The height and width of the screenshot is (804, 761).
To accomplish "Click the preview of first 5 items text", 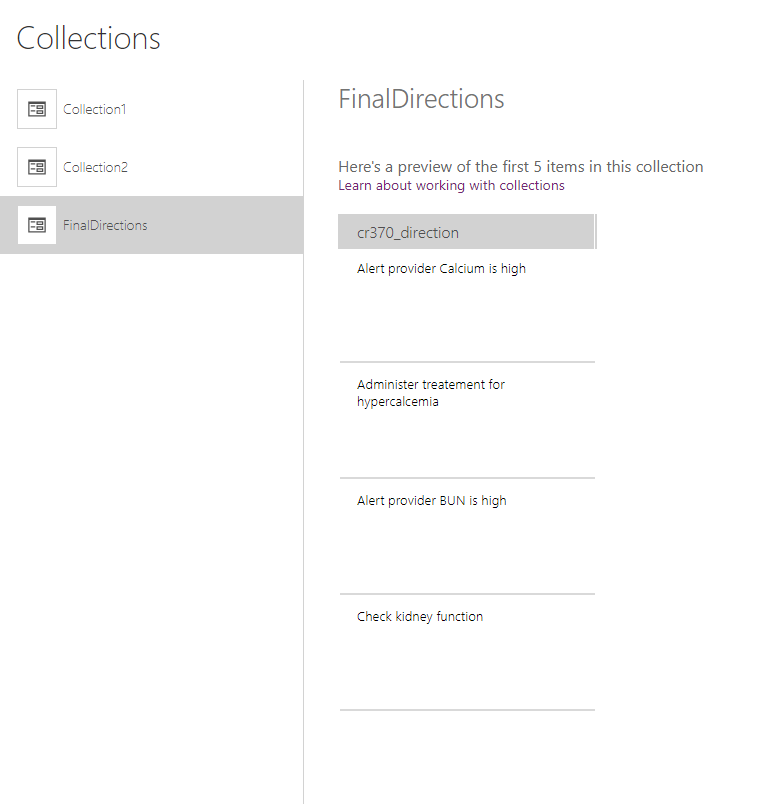I will [520, 167].
